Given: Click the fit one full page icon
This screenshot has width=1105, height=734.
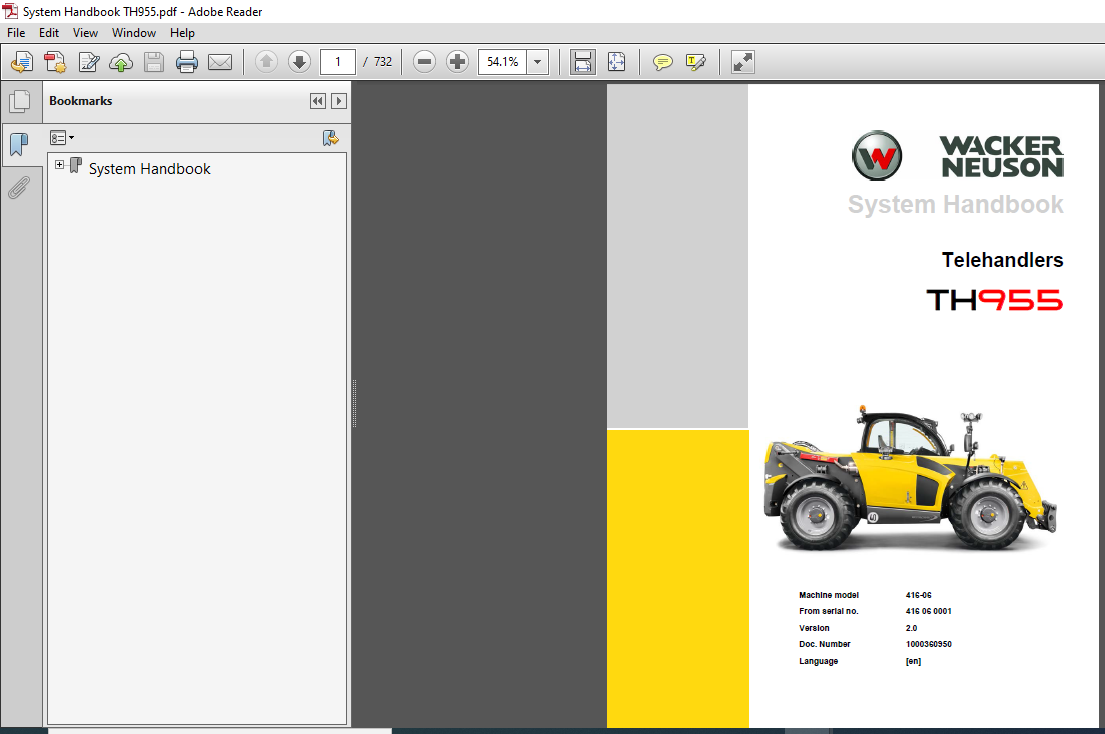Looking at the screenshot, I should [x=616, y=62].
